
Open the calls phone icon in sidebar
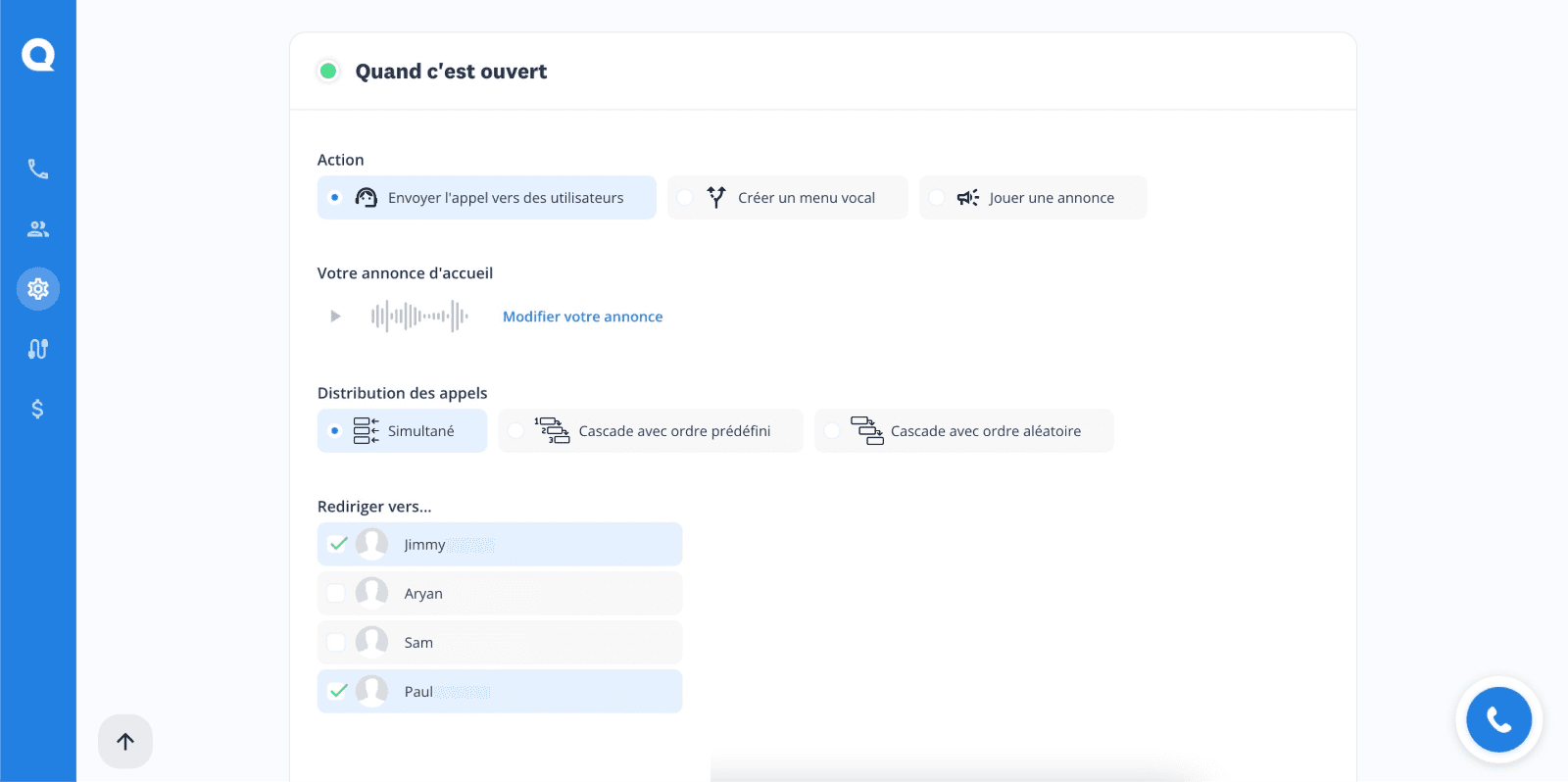point(38,170)
